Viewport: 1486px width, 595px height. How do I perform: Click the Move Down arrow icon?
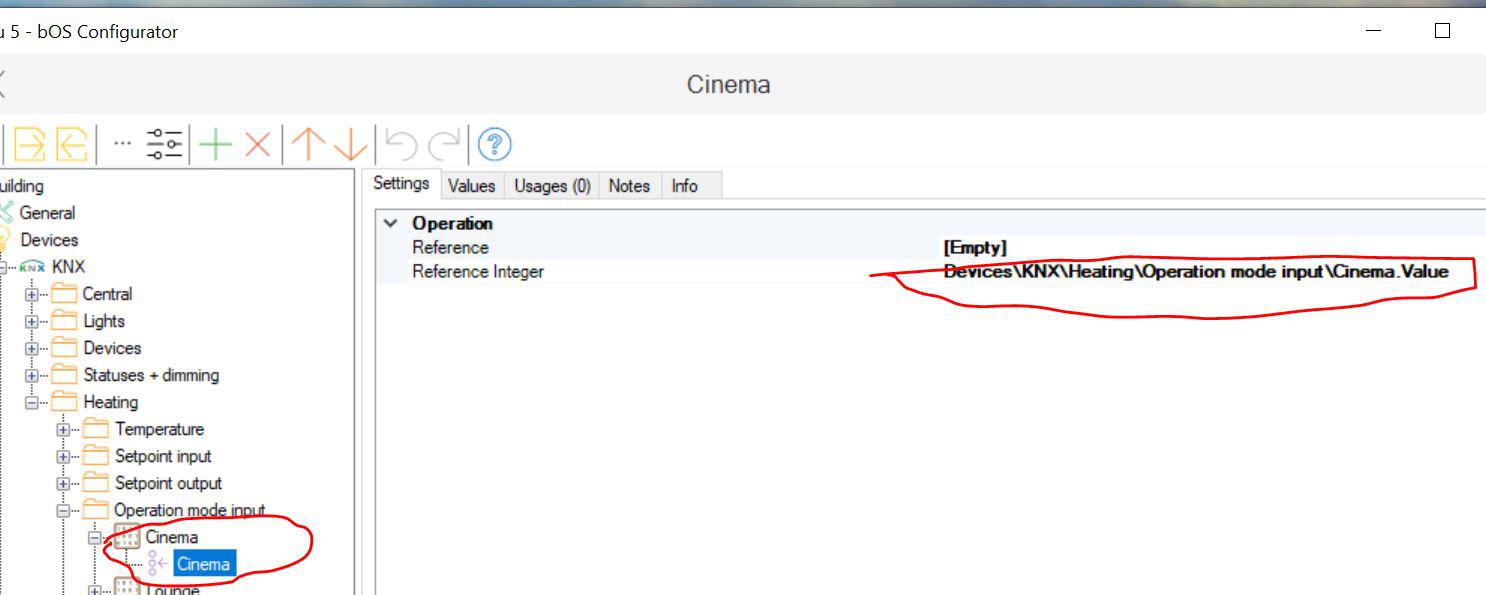[350, 145]
